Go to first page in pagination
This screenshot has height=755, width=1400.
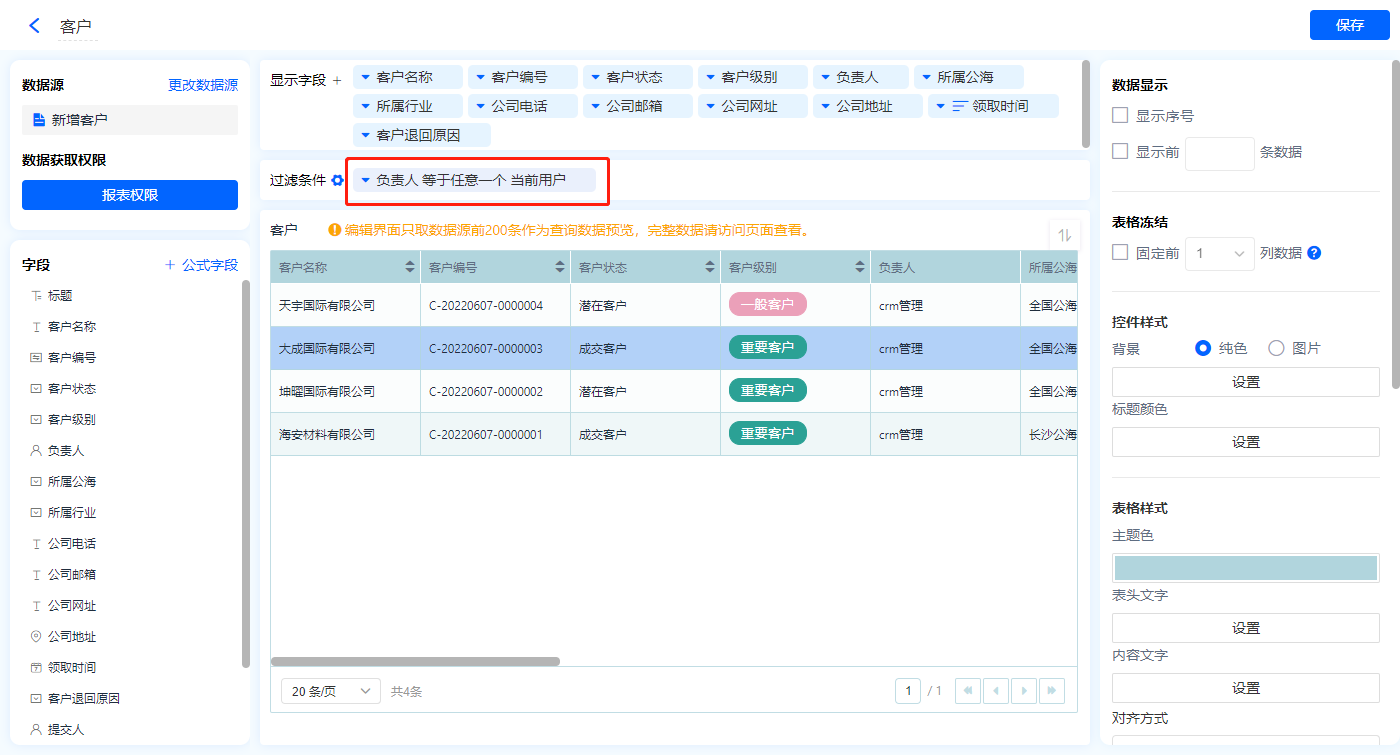point(968,691)
